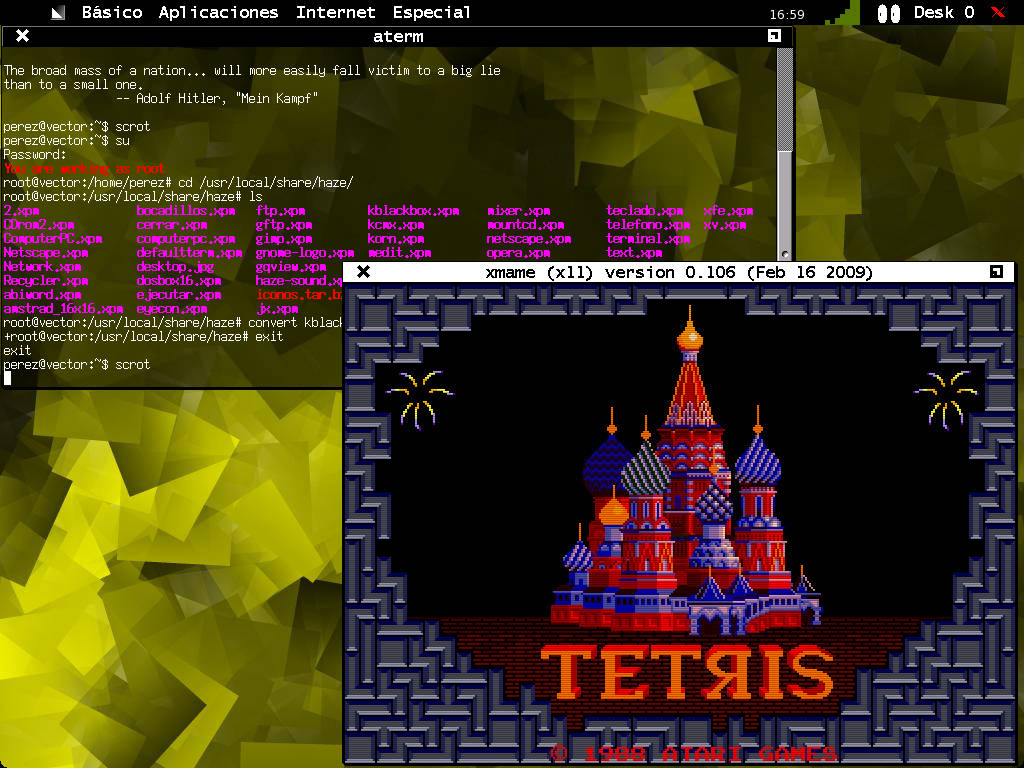
Task: Click the file gqview.xpm
Action: pos(291,266)
